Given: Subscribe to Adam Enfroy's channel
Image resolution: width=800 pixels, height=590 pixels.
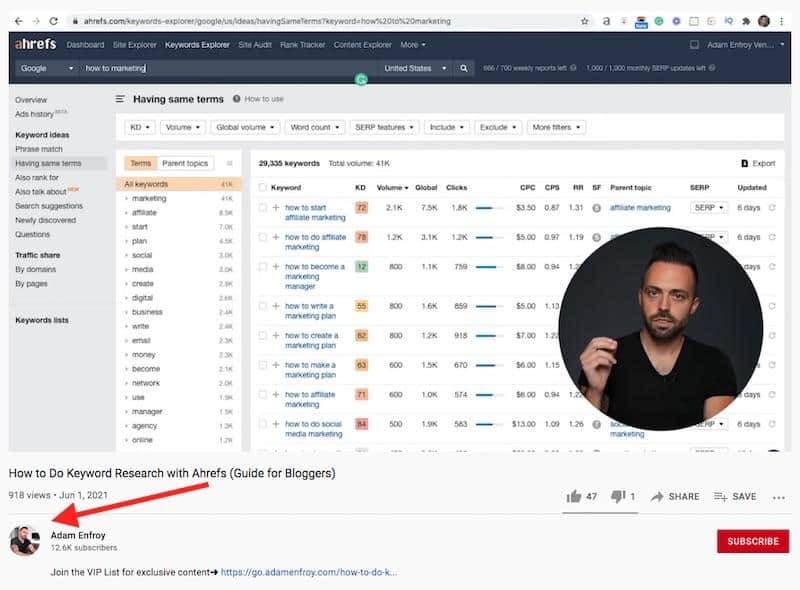Looking at the screenshot, I should coord(753,541).
